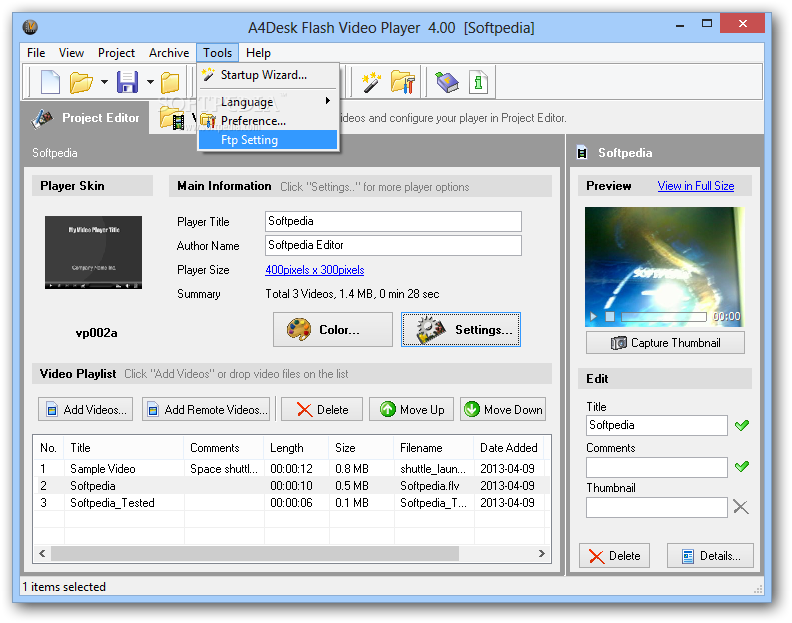Click the New Project toolbar icon
The image size is (792, 623).
(50, 82)
